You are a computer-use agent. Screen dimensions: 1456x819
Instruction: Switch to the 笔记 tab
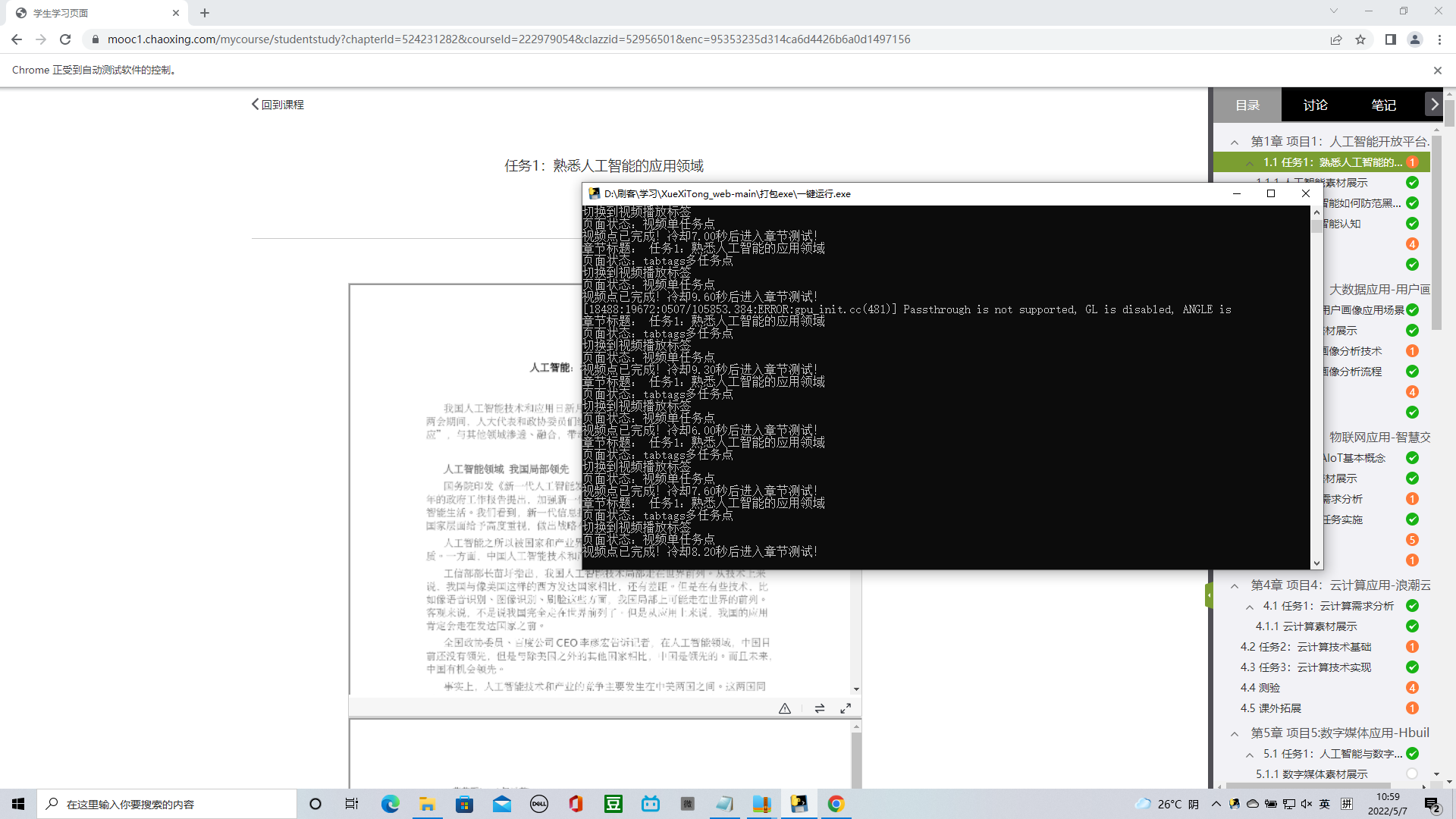(1383, 105)
